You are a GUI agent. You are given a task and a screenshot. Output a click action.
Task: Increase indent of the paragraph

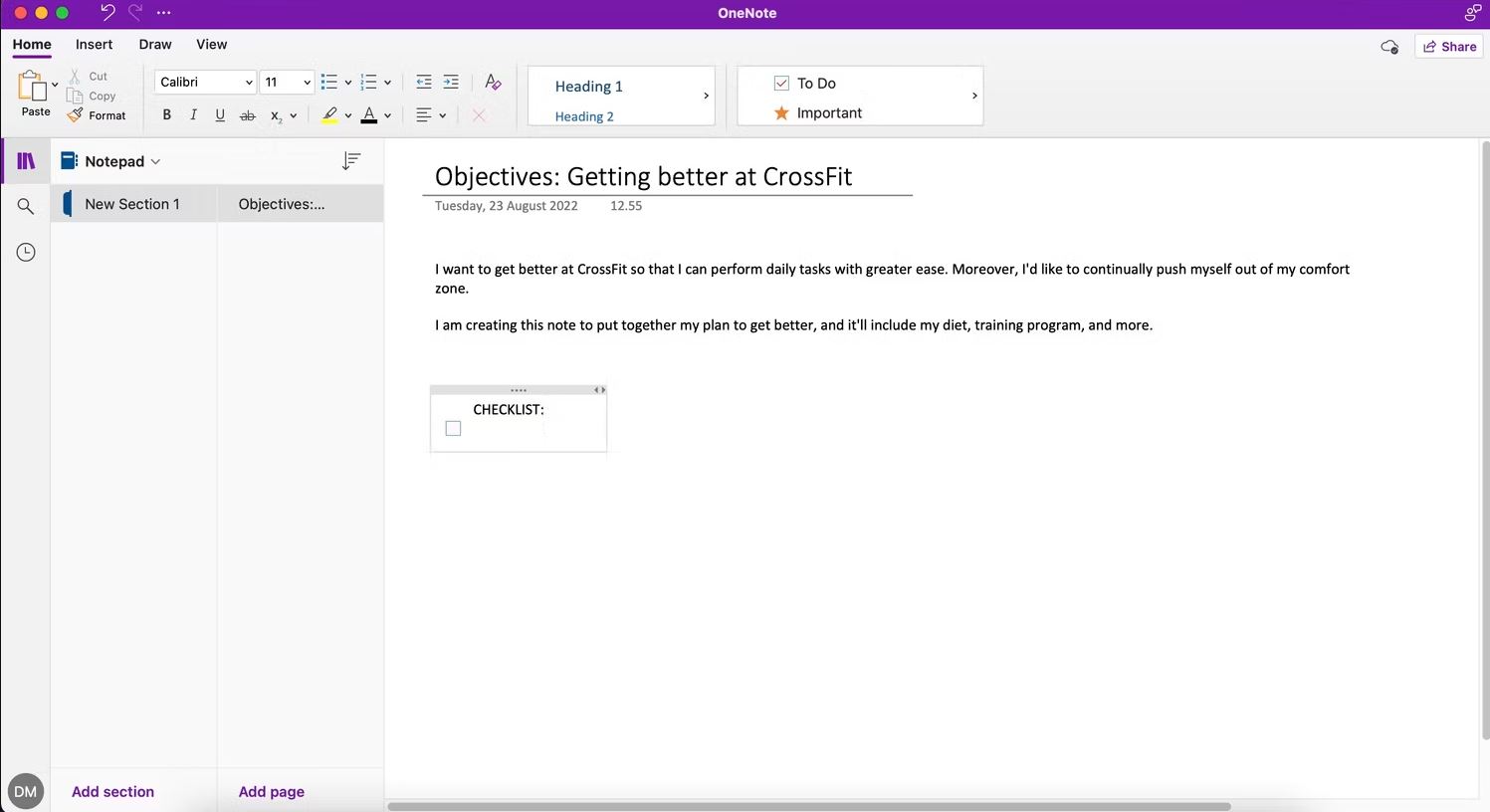pos(451,83)
